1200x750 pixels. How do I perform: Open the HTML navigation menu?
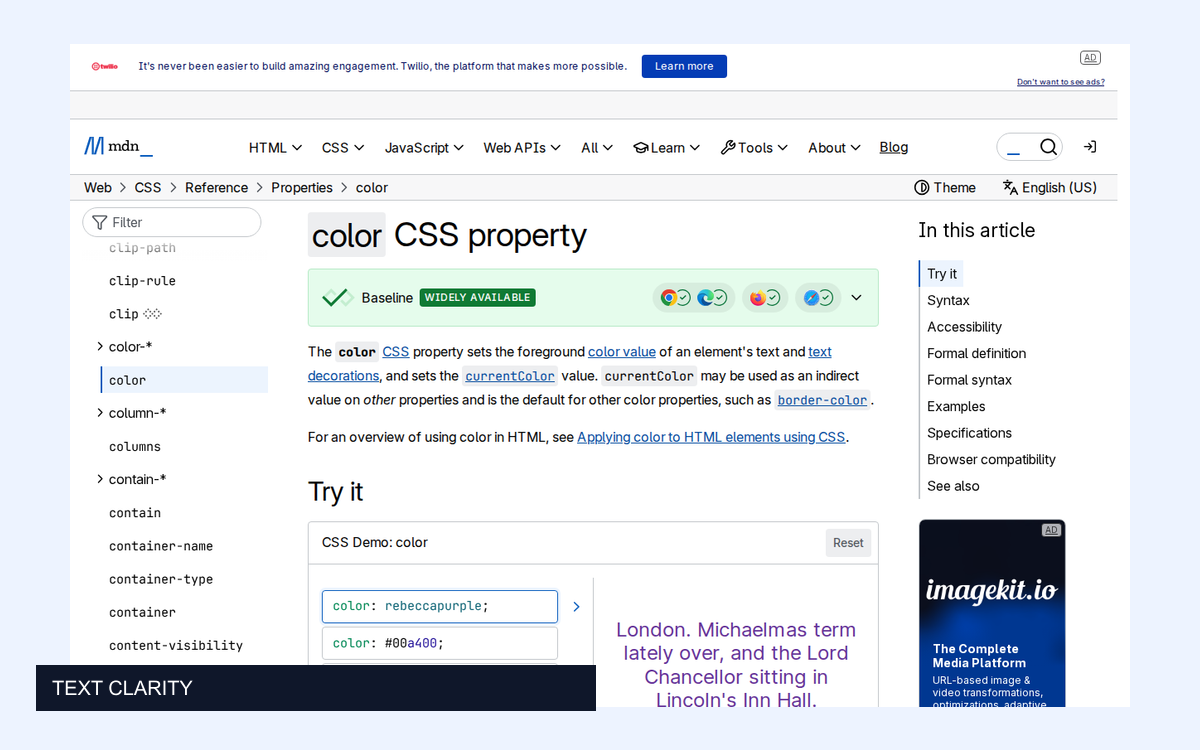275,148
